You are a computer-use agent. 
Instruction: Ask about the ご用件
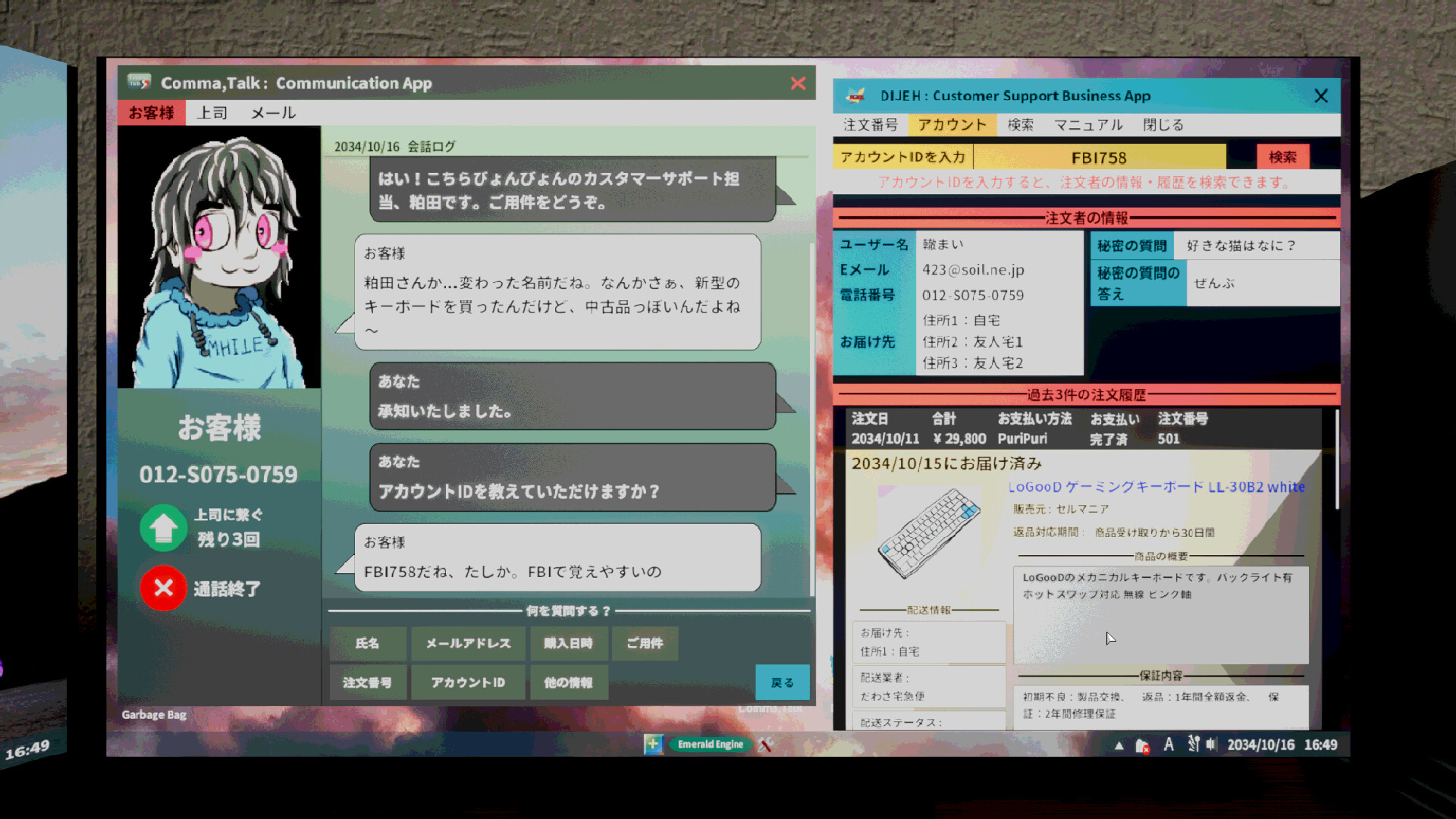point(645,643)
